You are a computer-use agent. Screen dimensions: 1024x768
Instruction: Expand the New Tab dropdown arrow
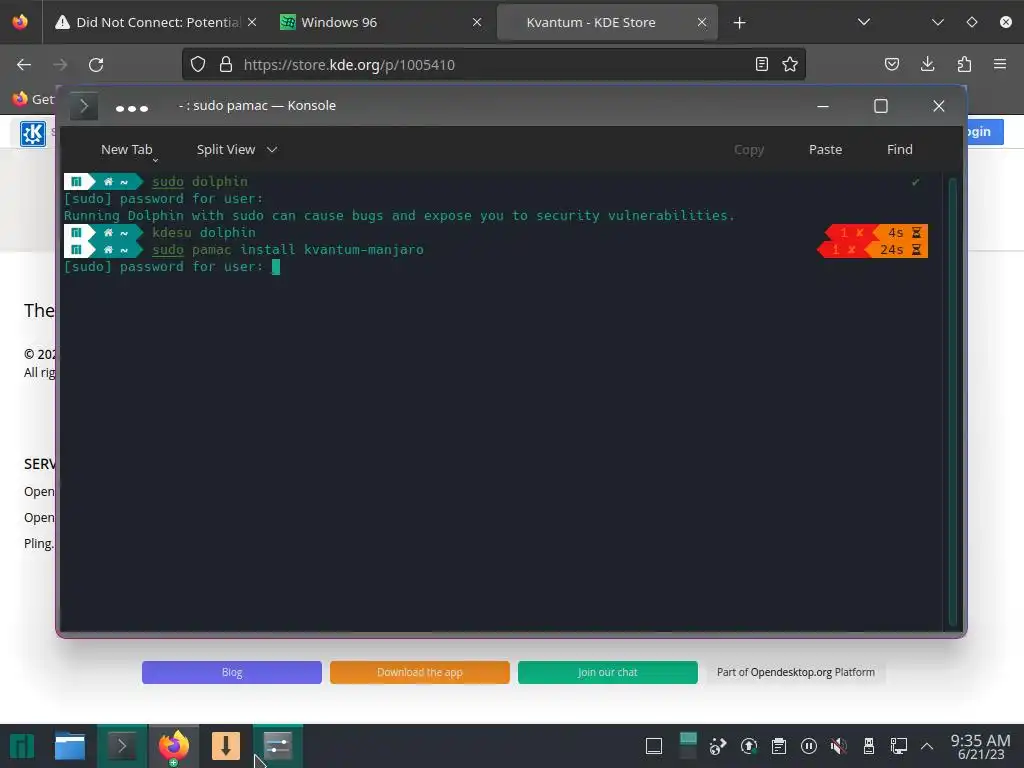pos(155,160)
